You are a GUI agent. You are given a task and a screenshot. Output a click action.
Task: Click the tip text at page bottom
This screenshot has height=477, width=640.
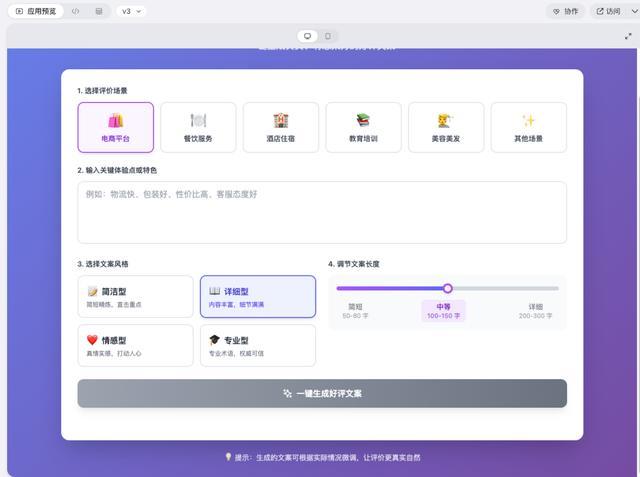[x=327, y=458]
